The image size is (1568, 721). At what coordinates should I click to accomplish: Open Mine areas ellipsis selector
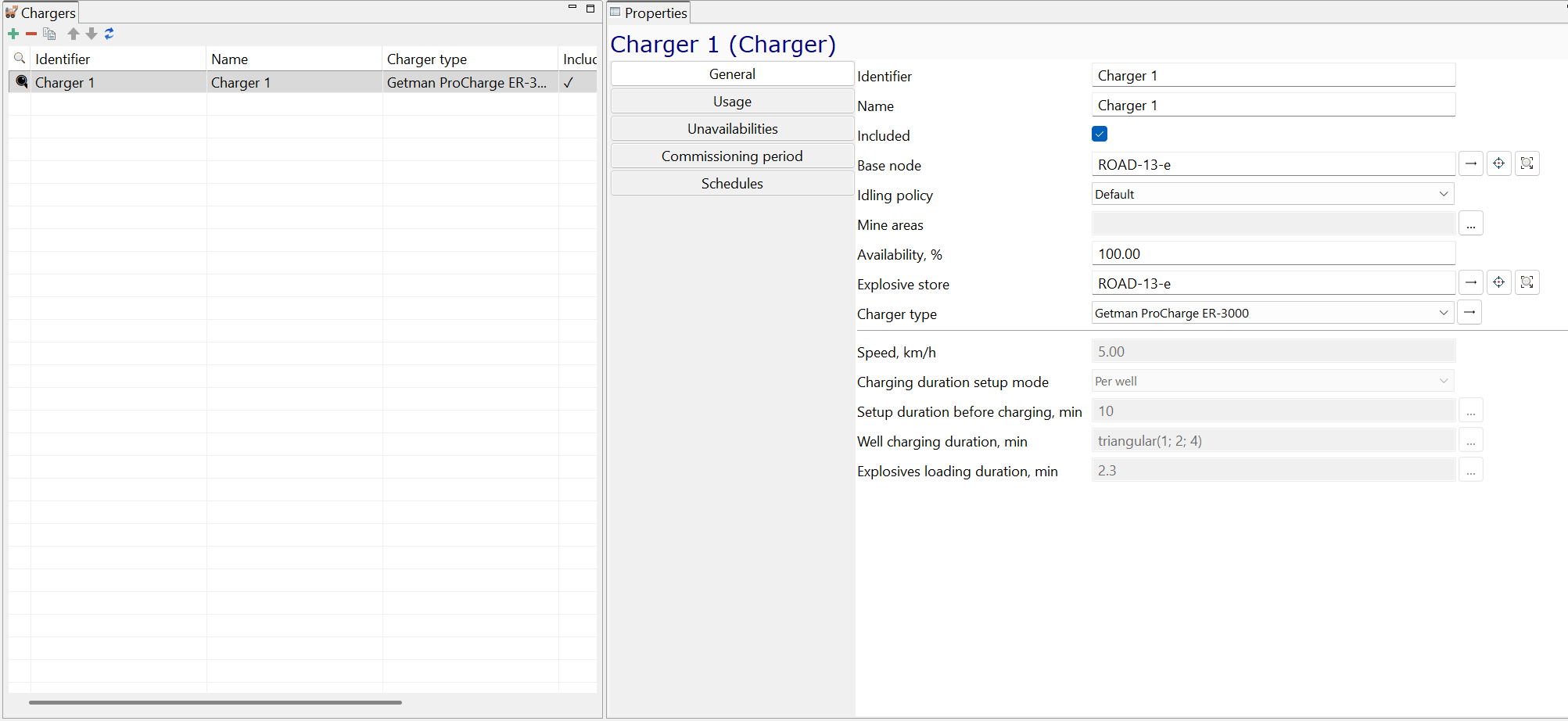[x=1471, y=224]
